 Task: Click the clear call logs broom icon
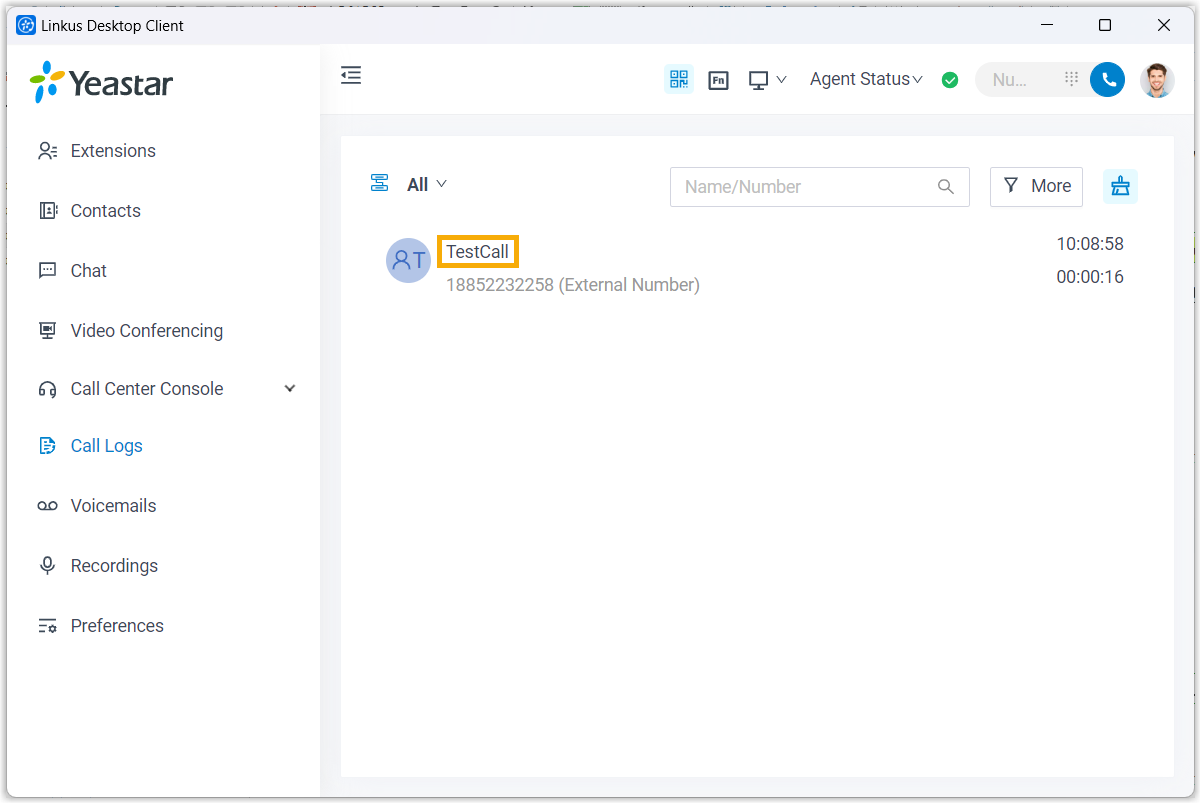pos(1120,186)
